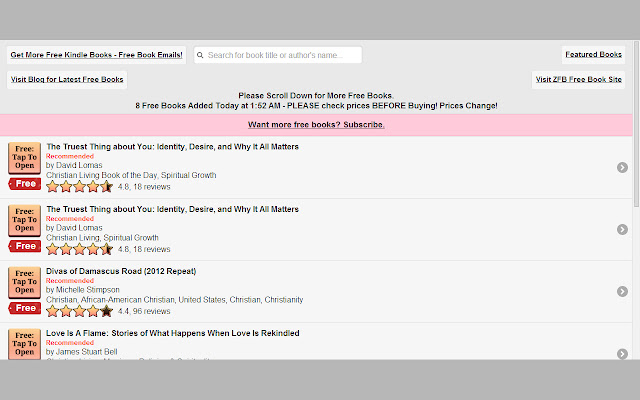Click '8 Free Books Added Today' notice
Image resolution: width=640 pixels, height=400 pixels.
[316, 106]
